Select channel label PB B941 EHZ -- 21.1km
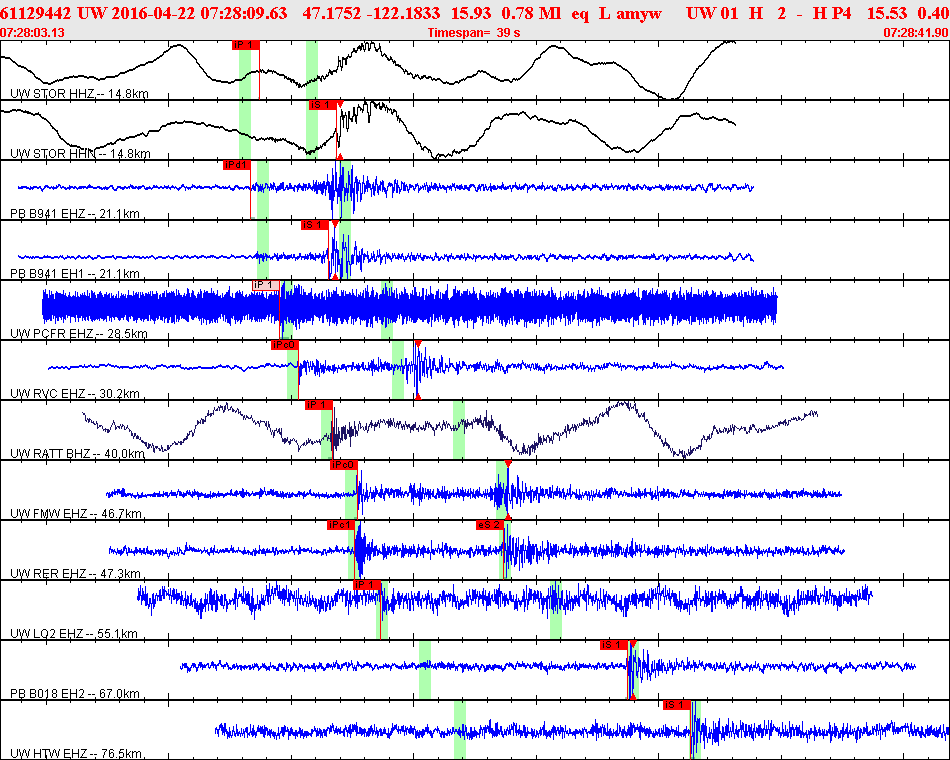This screenshot has height=760, width=950. [75, 213]
